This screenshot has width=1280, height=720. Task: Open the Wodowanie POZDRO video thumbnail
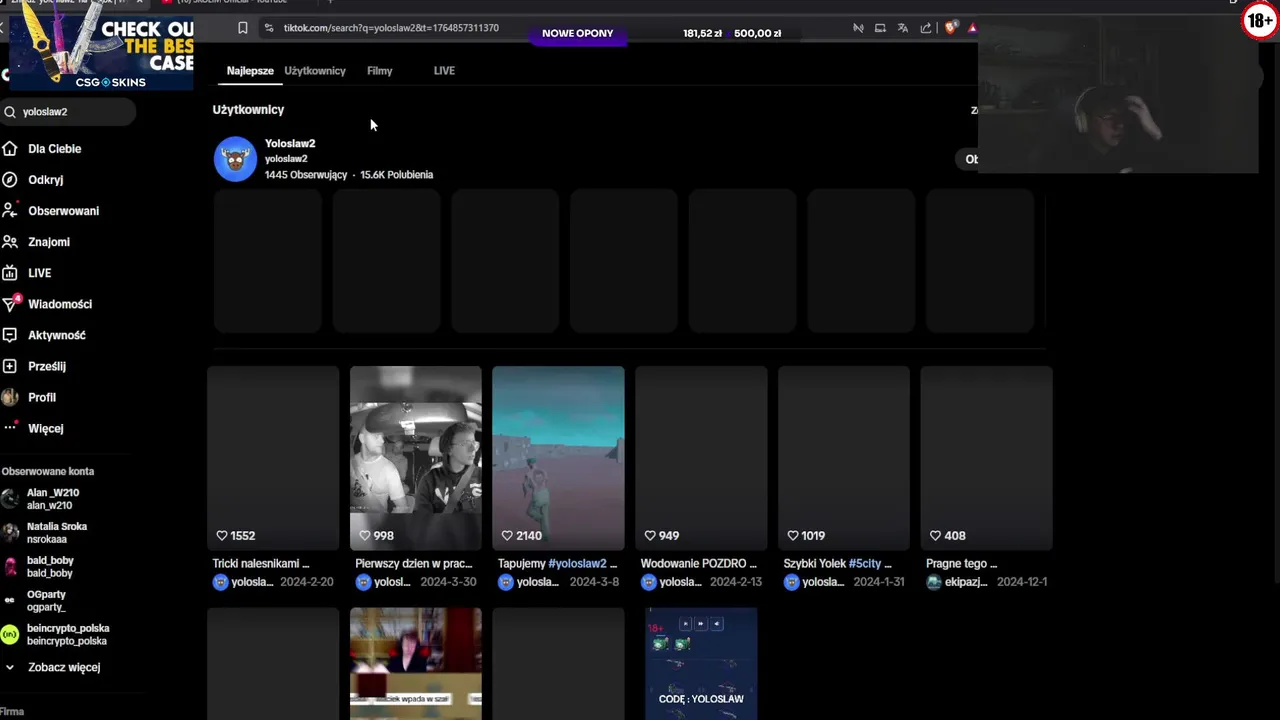point(701,459)
